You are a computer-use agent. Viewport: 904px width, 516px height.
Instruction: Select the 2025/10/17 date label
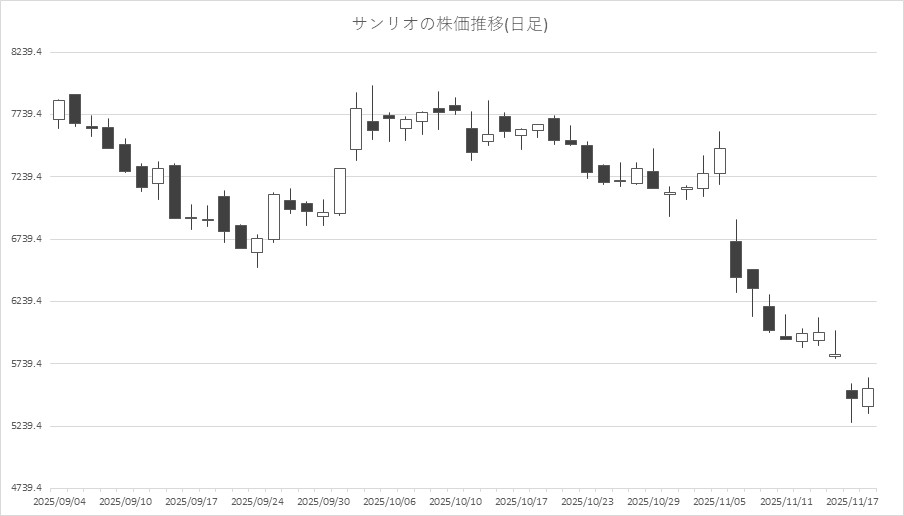521,501
